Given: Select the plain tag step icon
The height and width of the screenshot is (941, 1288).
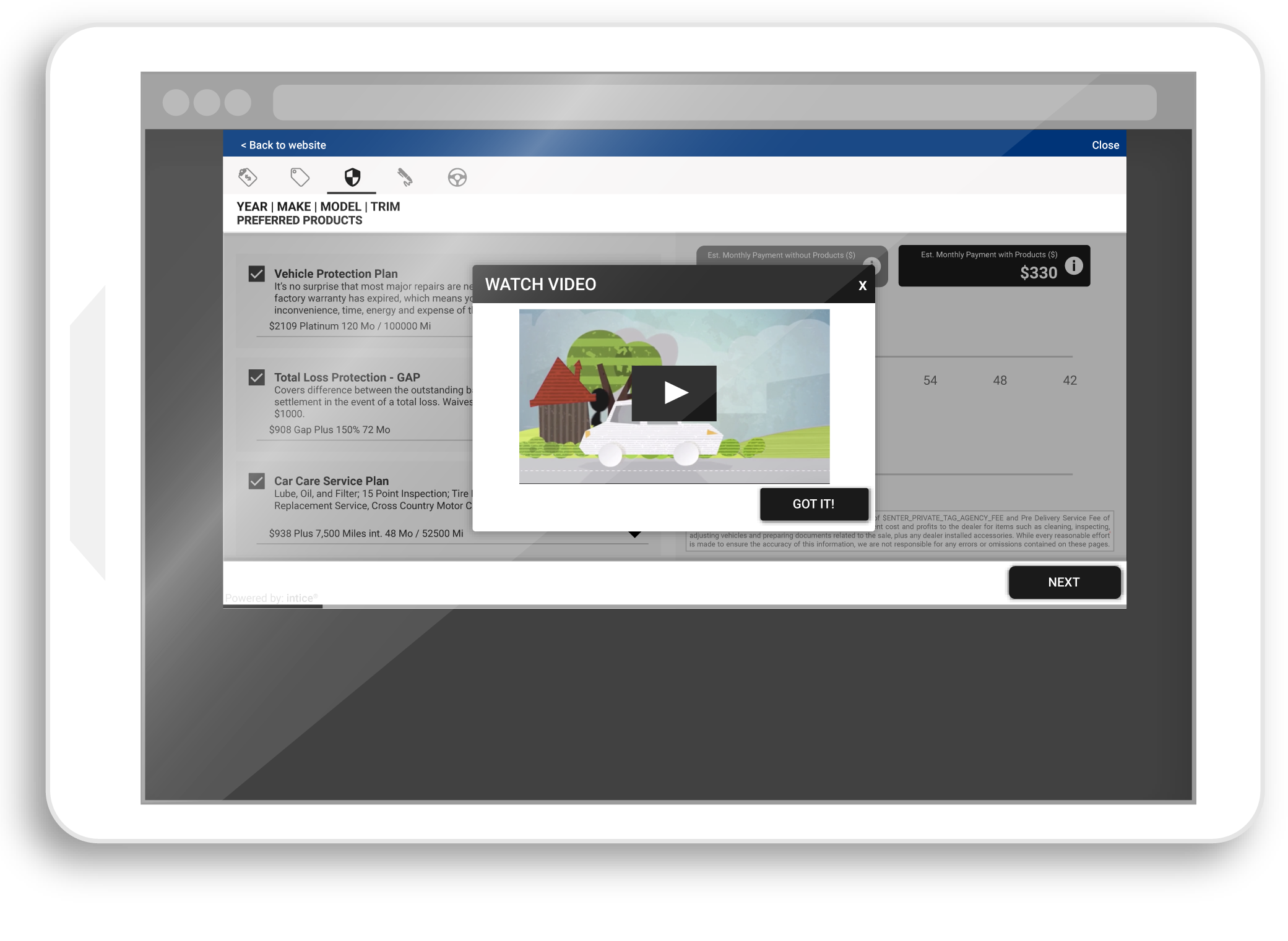Looking at the screenshot, I should coord(300,178).
